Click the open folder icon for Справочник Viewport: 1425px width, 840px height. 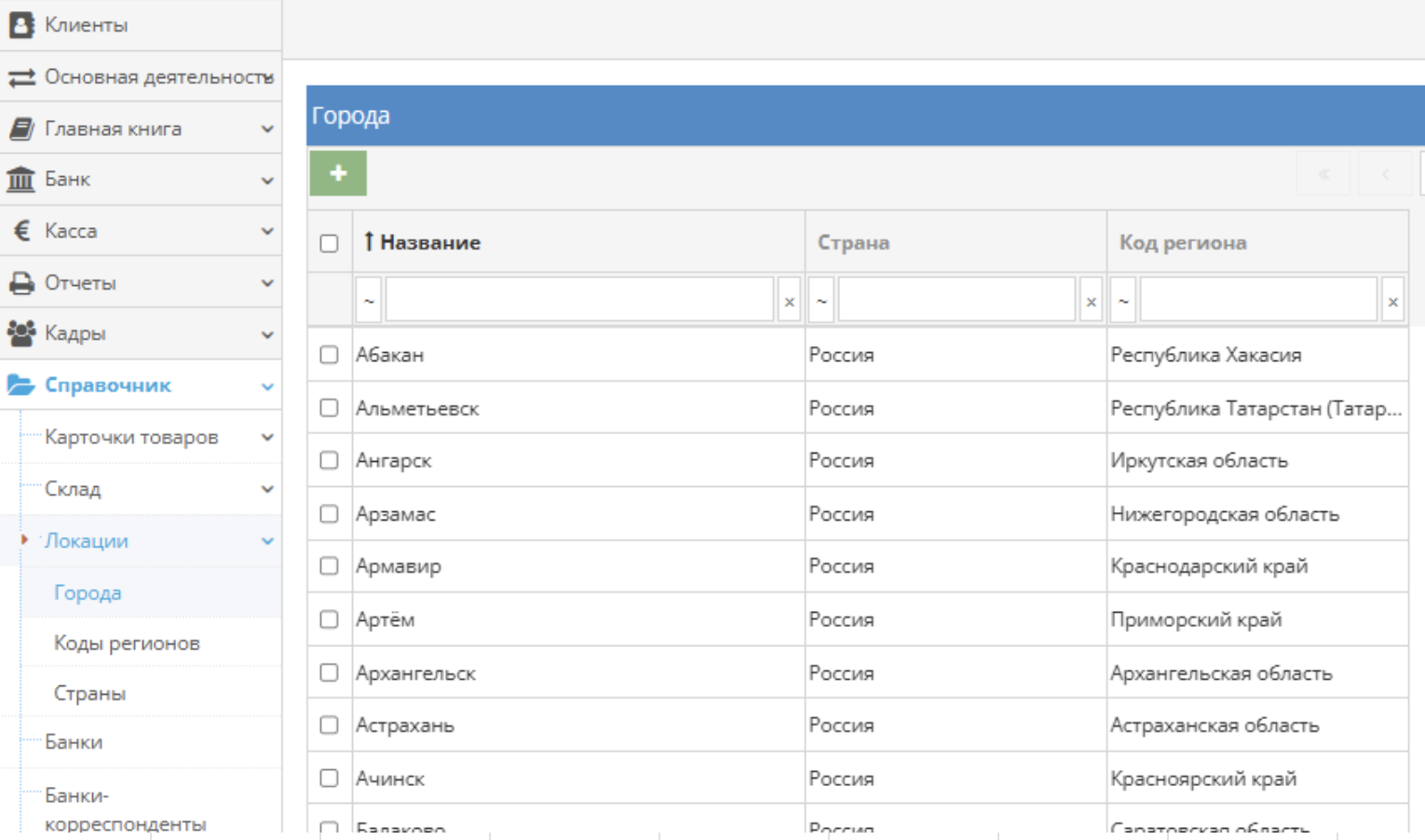(21, 385)
